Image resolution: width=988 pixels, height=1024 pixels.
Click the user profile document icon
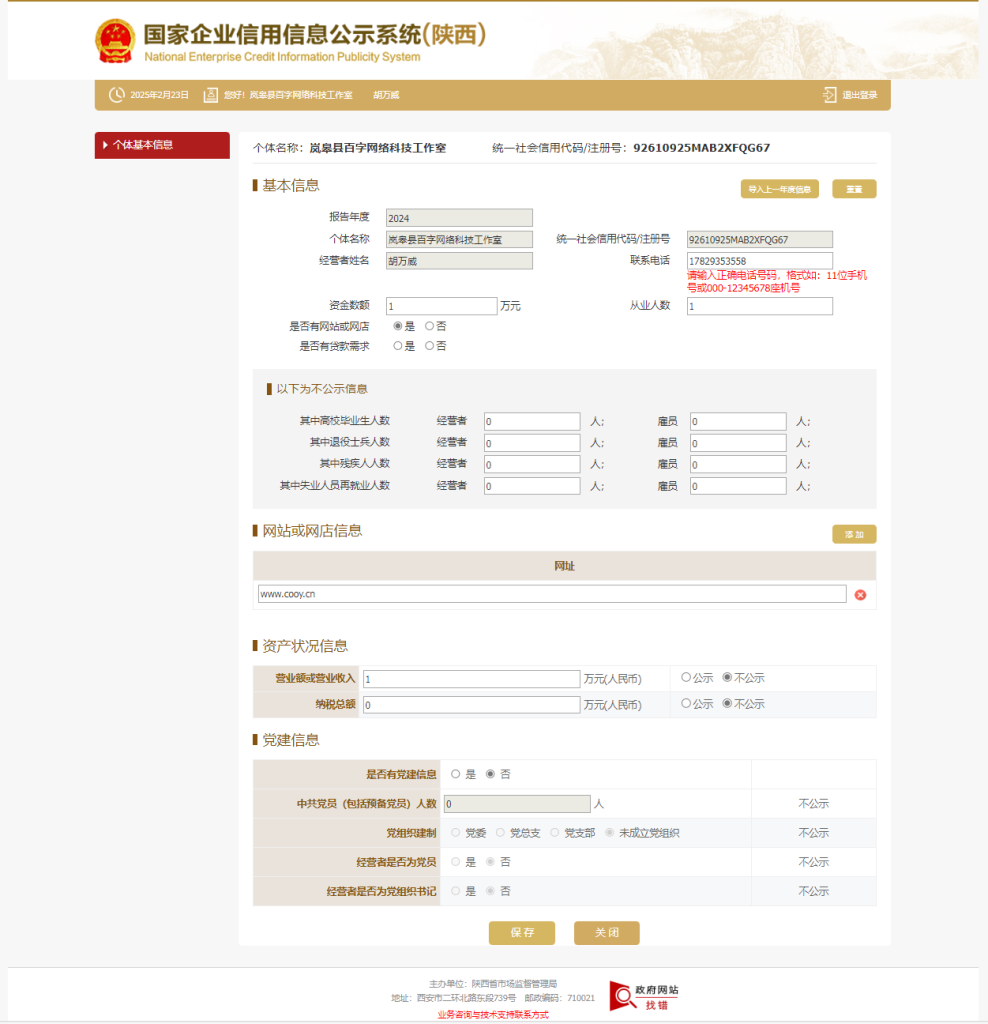coord(210,95)
